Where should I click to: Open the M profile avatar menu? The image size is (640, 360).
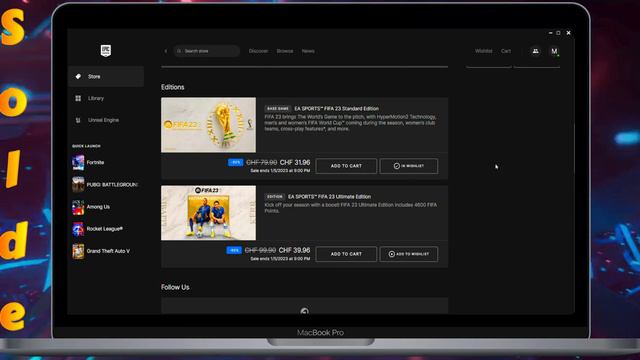pyautogui.click(x=554, y=51)
